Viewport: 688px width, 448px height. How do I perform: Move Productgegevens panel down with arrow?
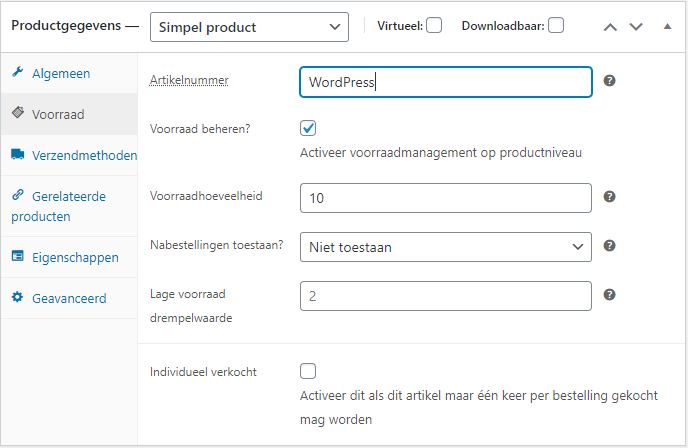tap(636, 27)
